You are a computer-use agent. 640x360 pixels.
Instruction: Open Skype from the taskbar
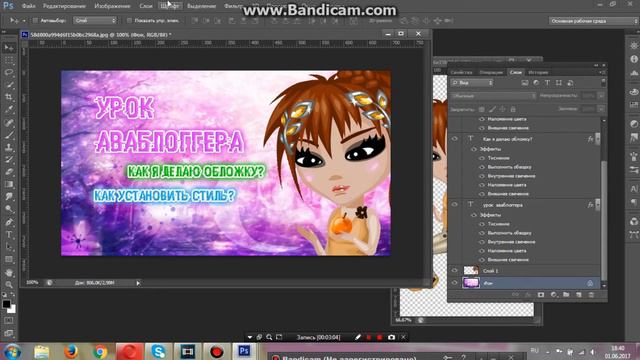pyautogui.click(x=158, y=351)
